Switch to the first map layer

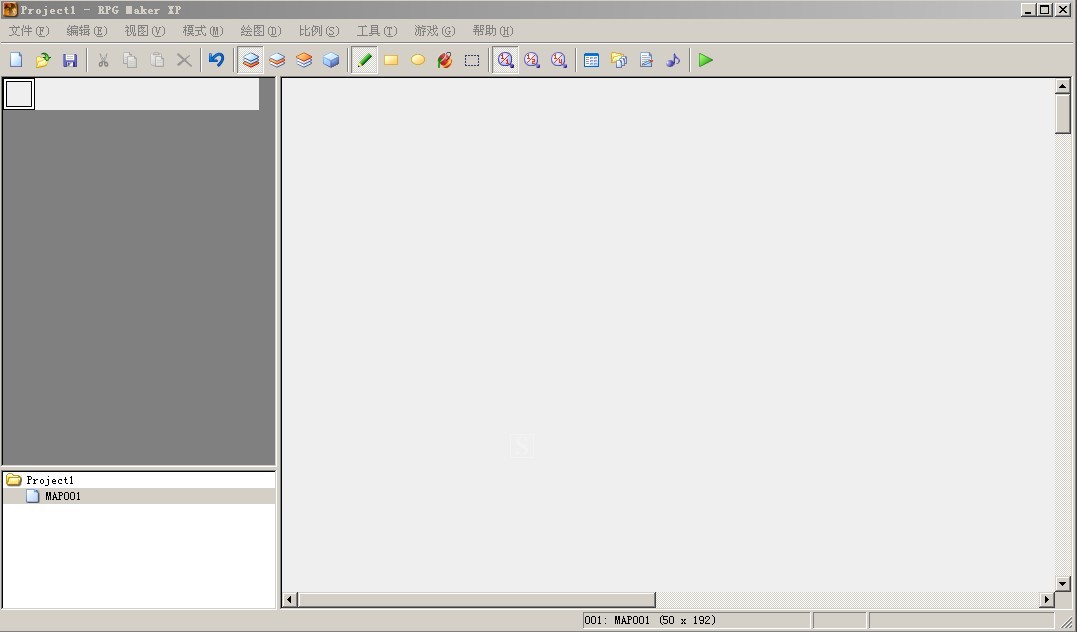coord(250,60)
